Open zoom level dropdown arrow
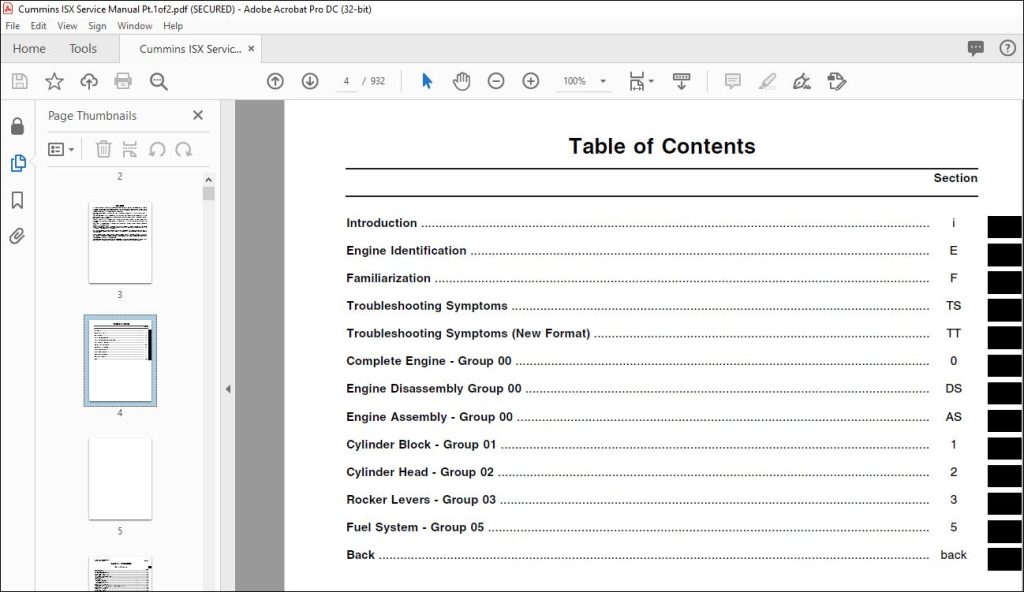Viewport: 1024px width, 592px height. coord(603,81)
